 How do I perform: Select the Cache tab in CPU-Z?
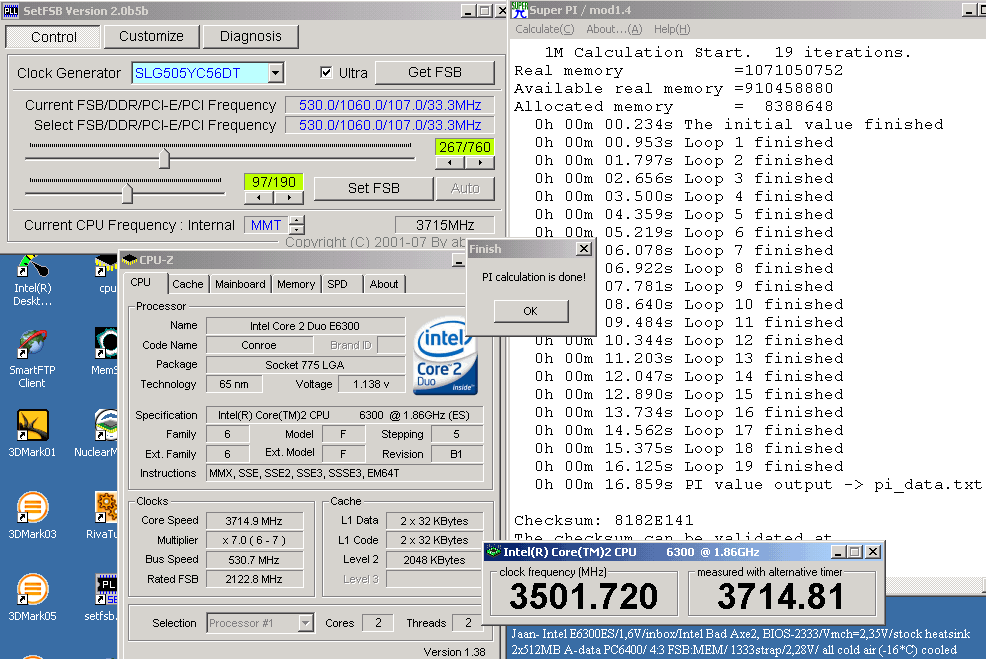[x=188, y=284]
